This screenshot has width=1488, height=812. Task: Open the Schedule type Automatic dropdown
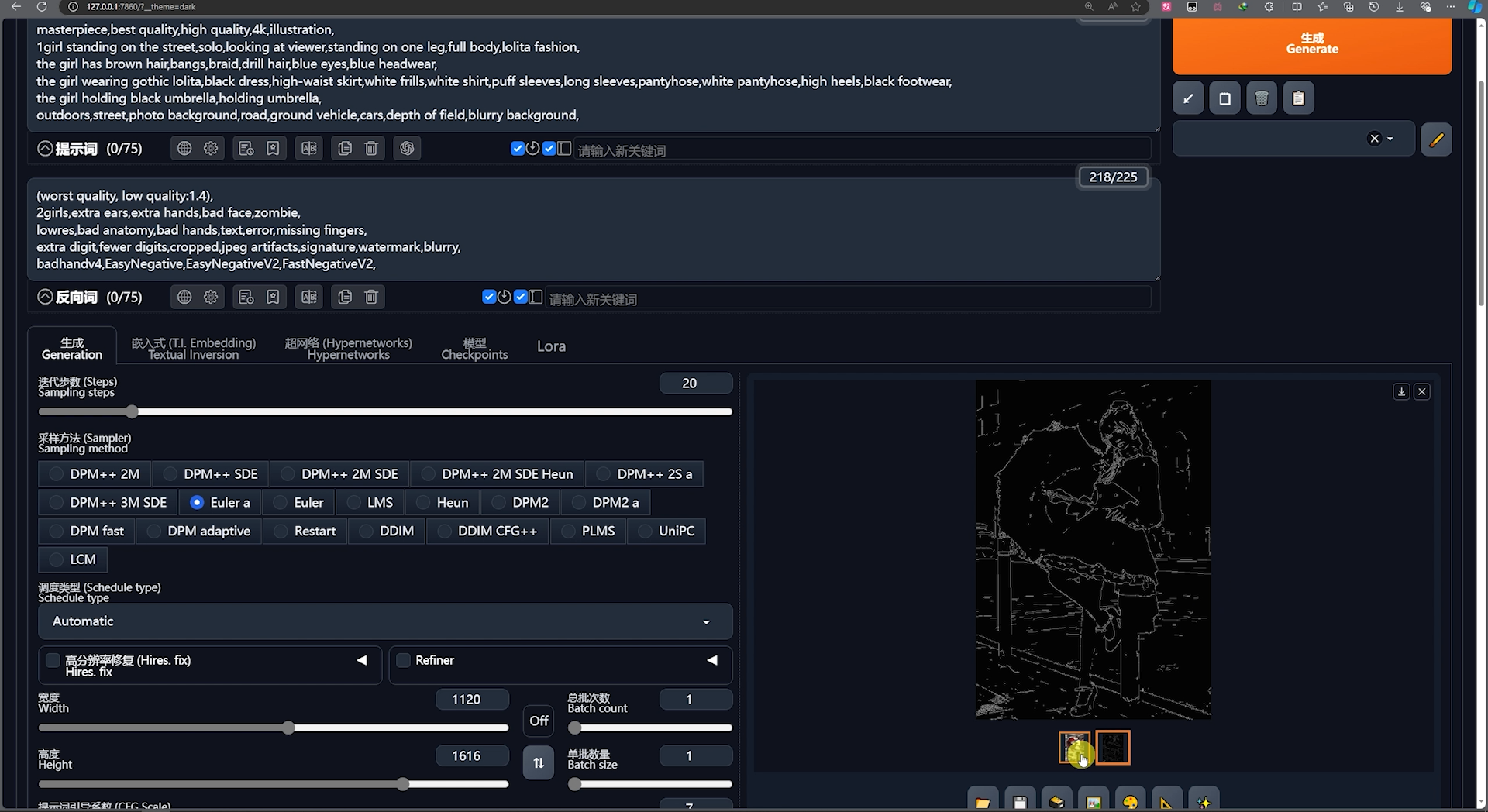coord(385,621)
